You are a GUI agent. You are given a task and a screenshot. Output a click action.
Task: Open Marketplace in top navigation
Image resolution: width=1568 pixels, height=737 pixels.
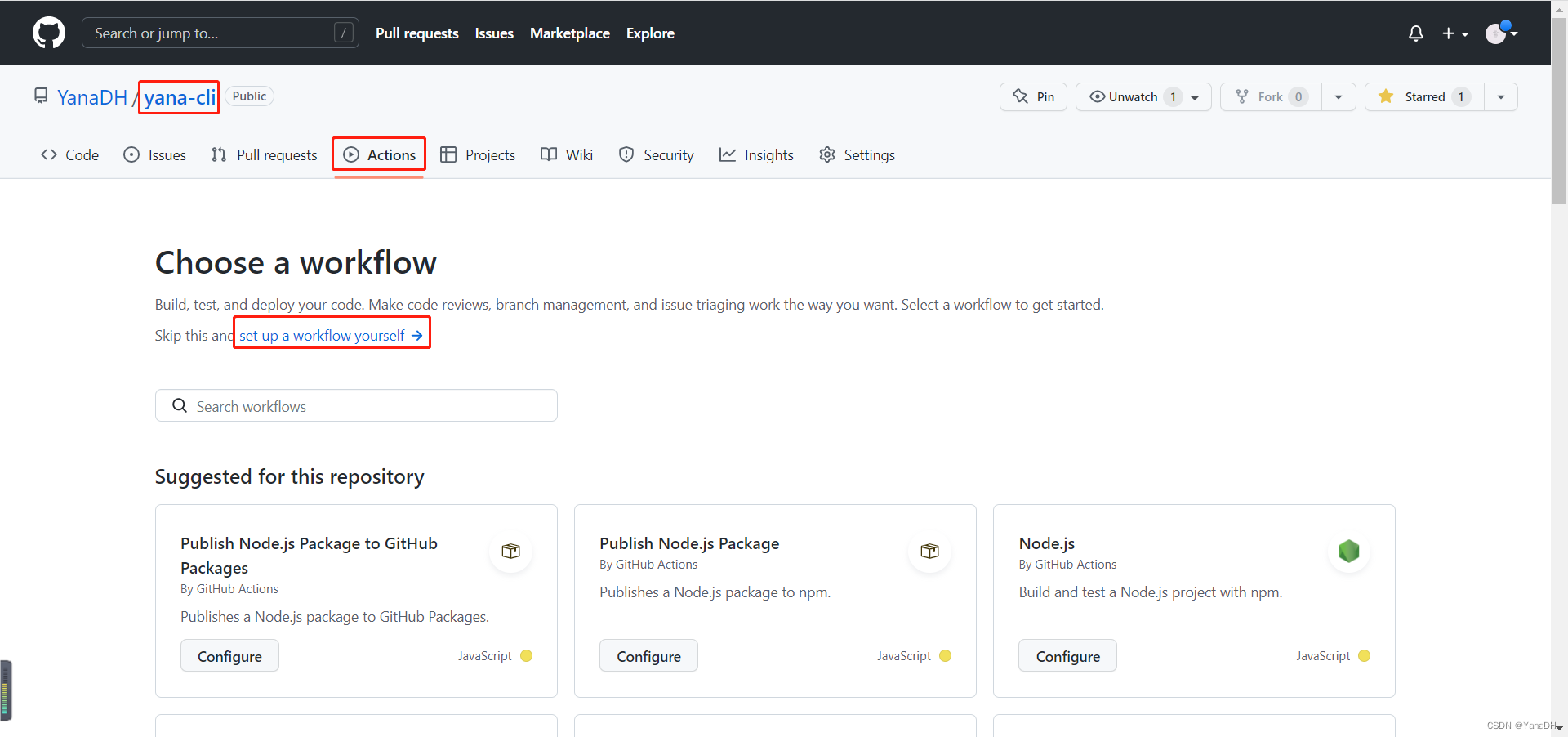tap(570, 33)
